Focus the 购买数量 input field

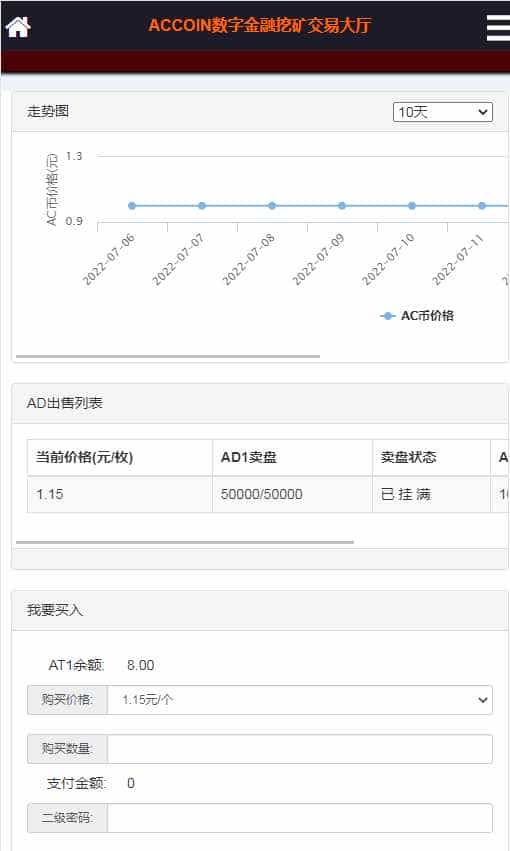pyautogui.click(x=300, y=749)
